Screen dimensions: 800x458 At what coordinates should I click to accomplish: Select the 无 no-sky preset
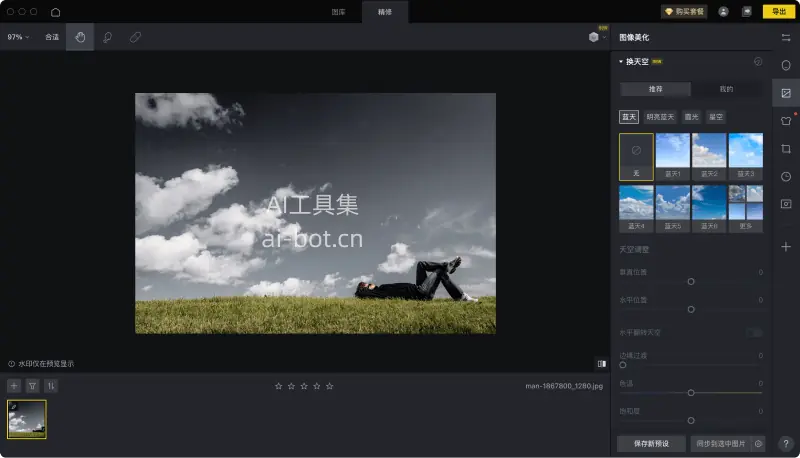636,157
